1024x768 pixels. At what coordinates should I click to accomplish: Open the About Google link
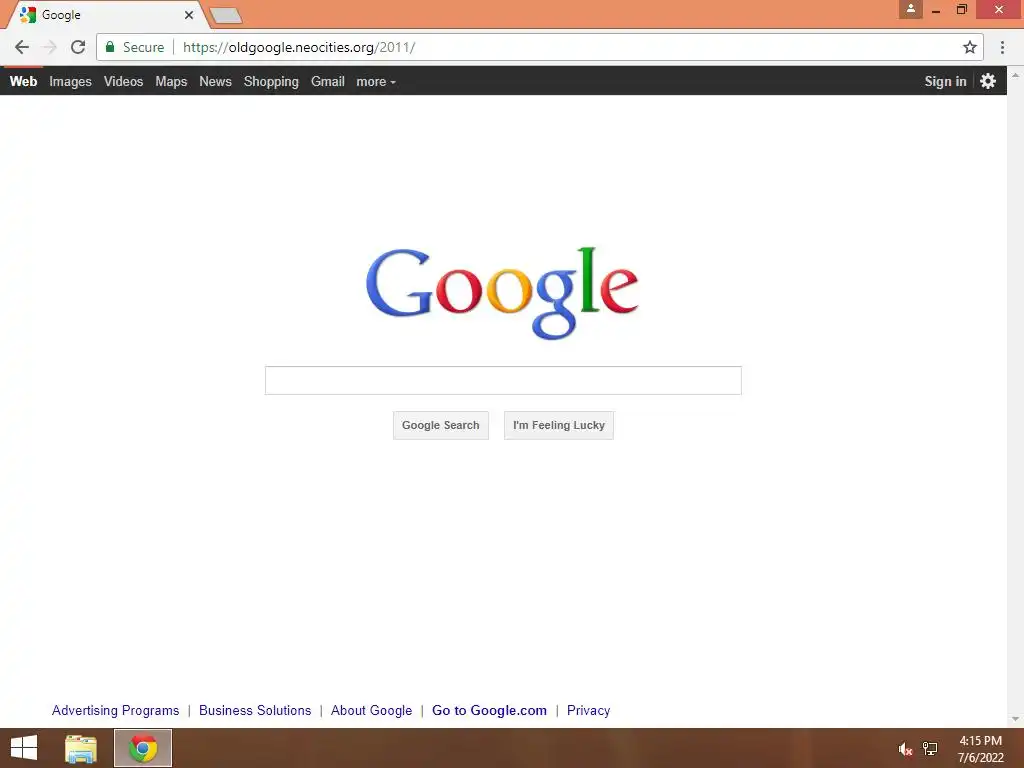coord(372,711)
